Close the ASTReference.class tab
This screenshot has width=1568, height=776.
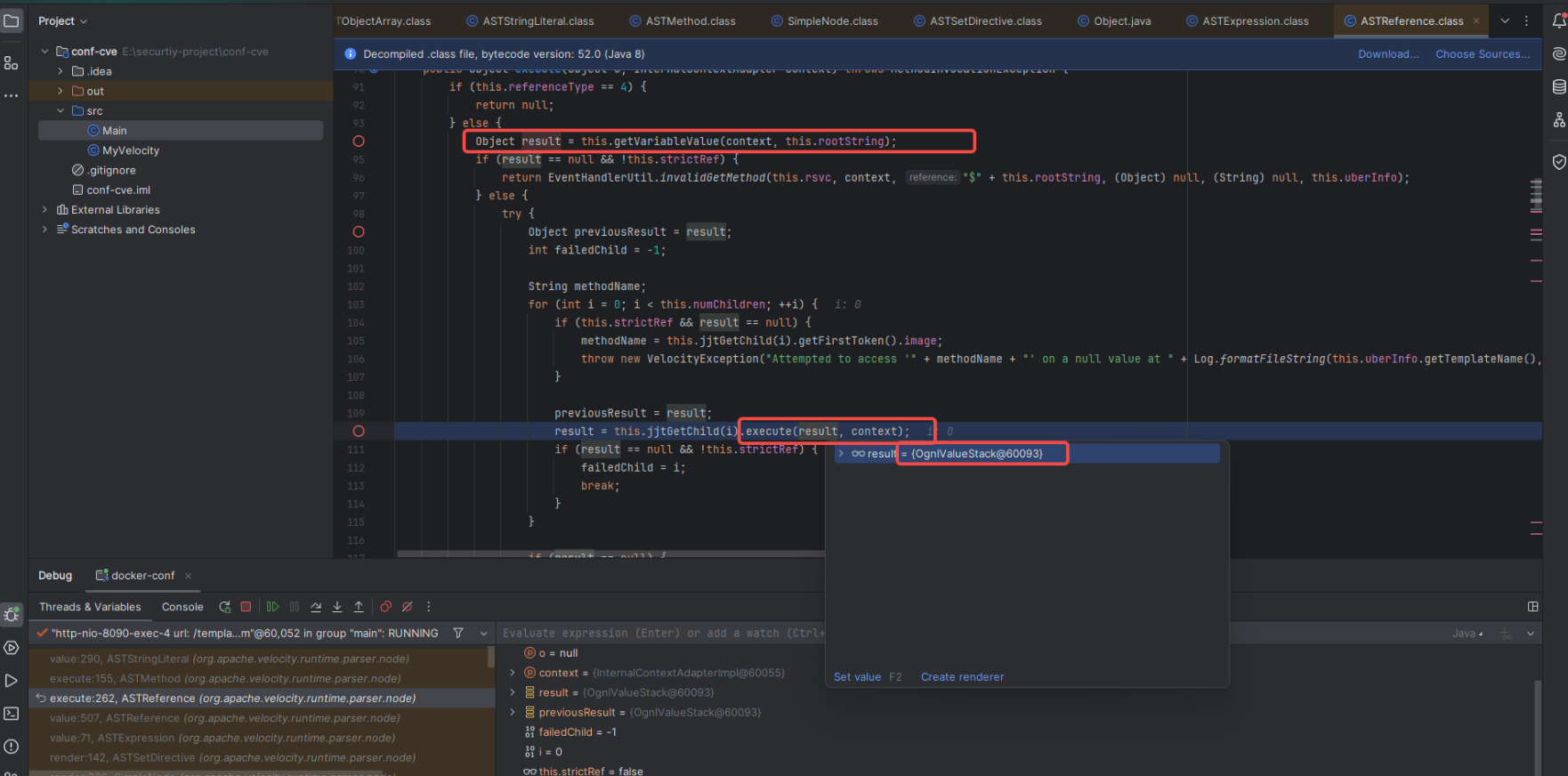tap(1476, 20)
